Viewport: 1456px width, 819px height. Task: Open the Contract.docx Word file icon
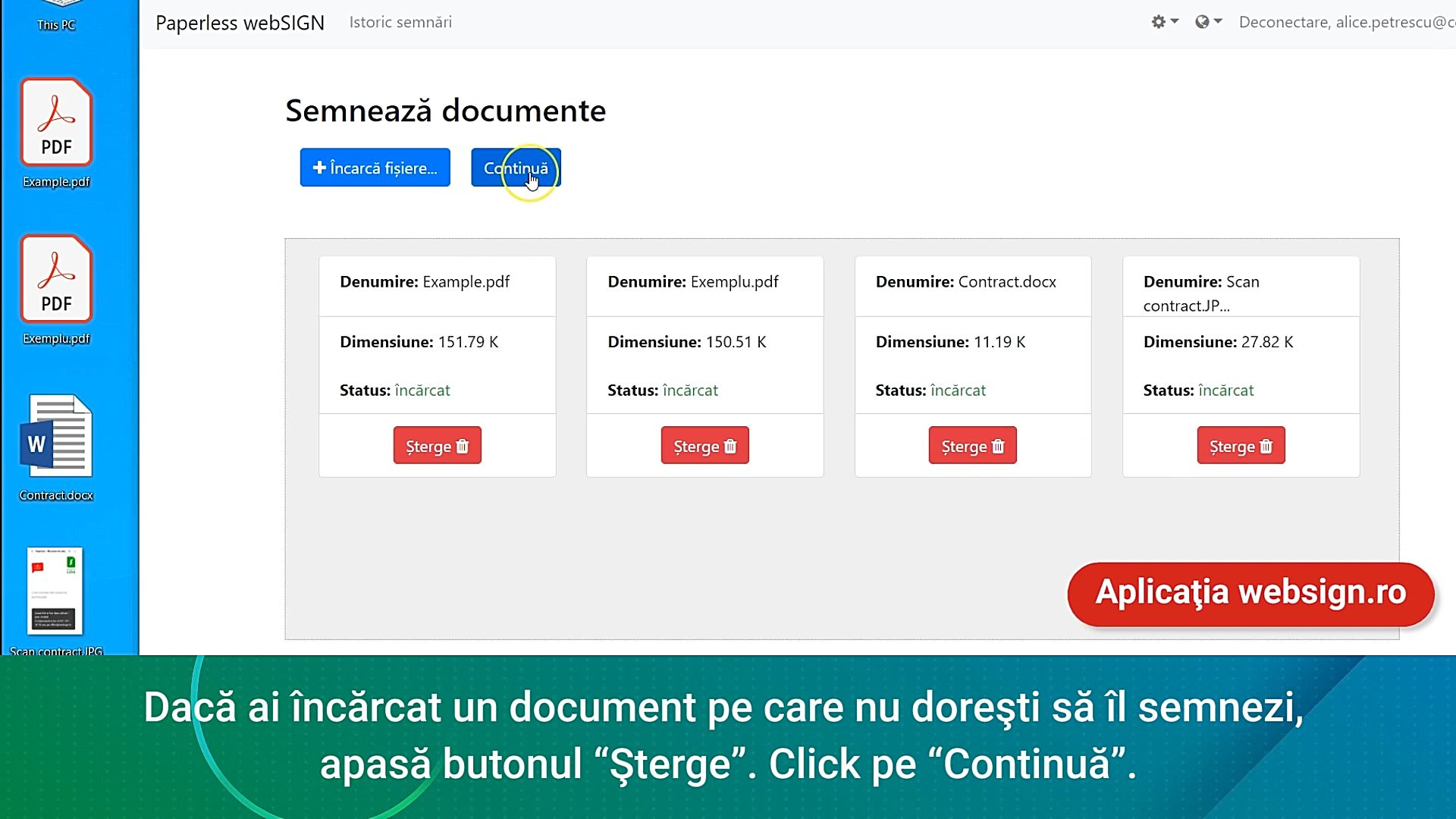[56, 437]
